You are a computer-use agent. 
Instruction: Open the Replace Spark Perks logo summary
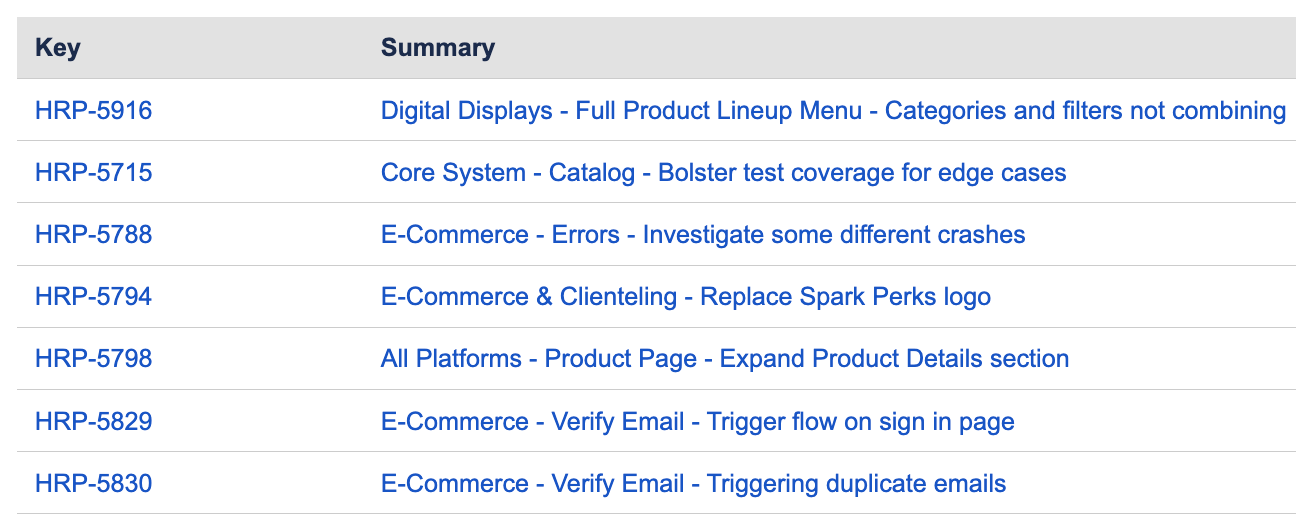click(685, 296)
